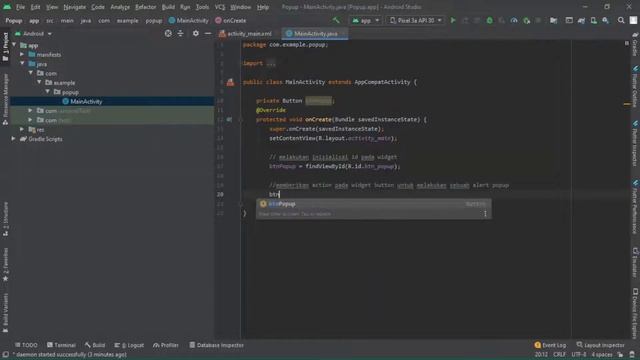Click the warning stripe mark on editor scrollbar
Screen dimensions: 640x360
pyautogui.click(x=627, y=104)
